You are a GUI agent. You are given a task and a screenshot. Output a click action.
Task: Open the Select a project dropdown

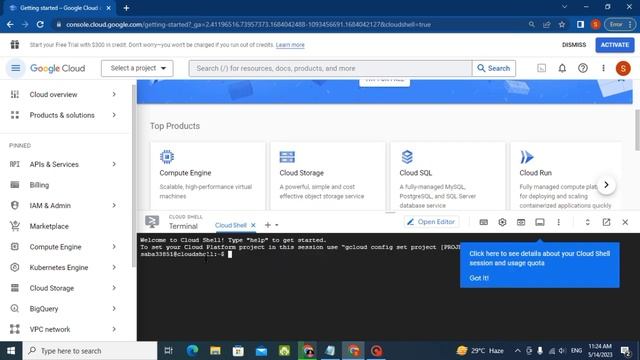click(x=137, y=68)
